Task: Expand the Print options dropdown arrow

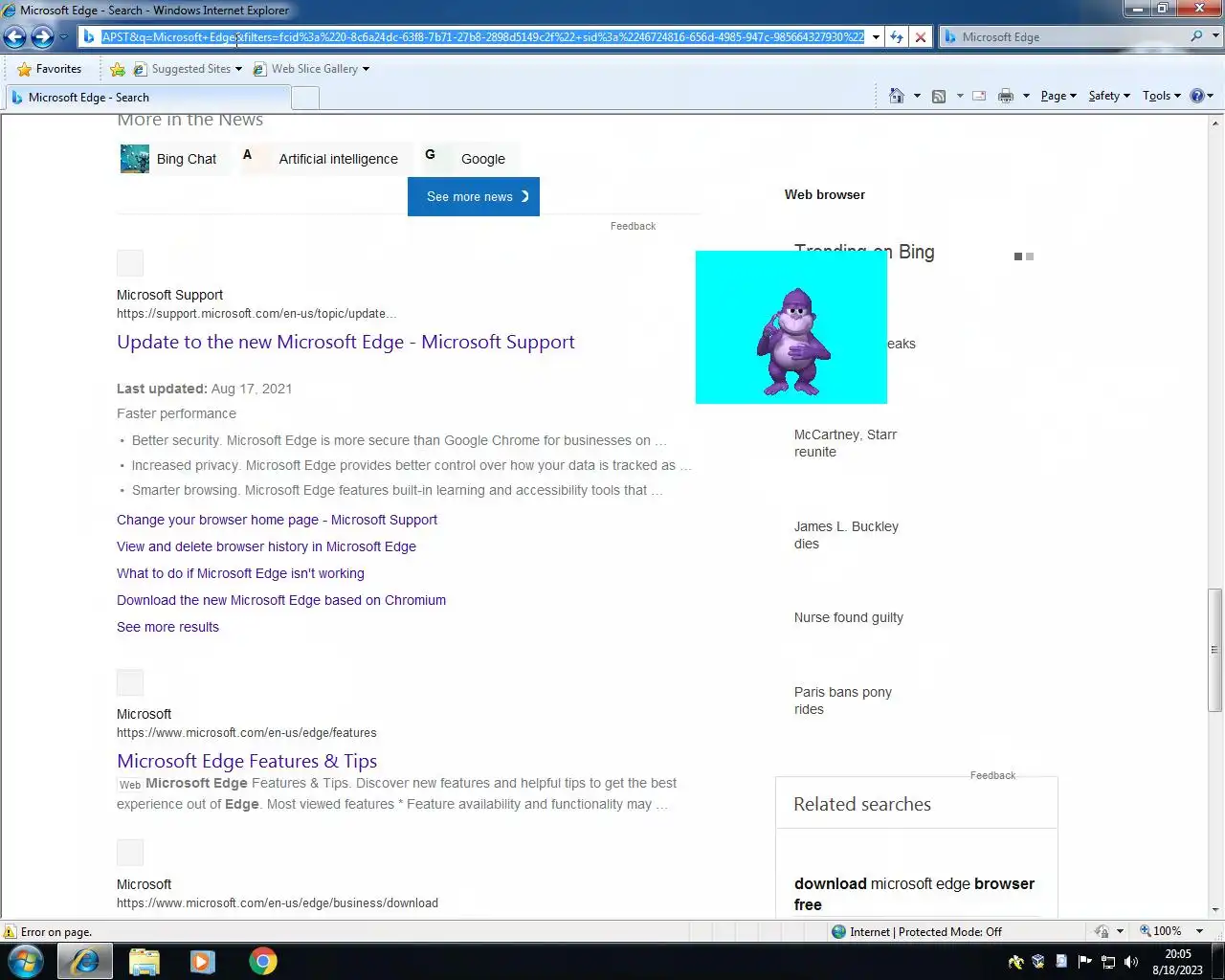Action: coord(1026,96)
